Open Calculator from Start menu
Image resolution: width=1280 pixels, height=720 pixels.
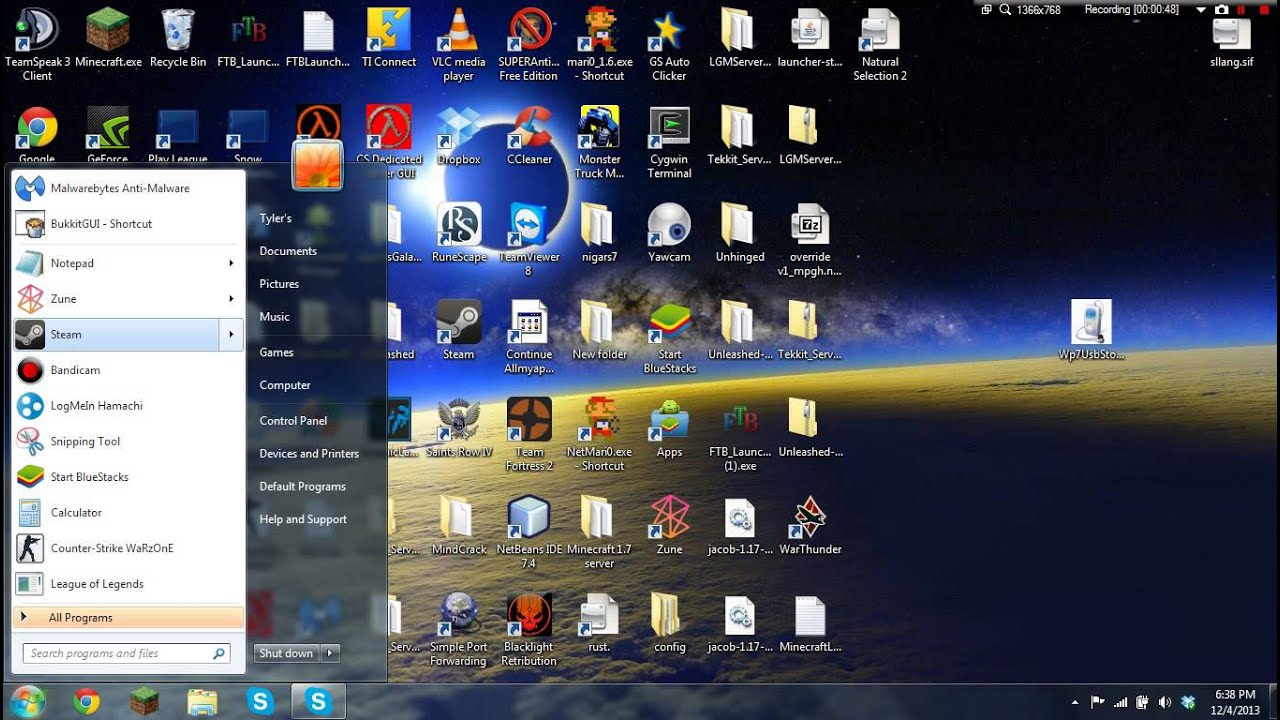click(128, 513)
